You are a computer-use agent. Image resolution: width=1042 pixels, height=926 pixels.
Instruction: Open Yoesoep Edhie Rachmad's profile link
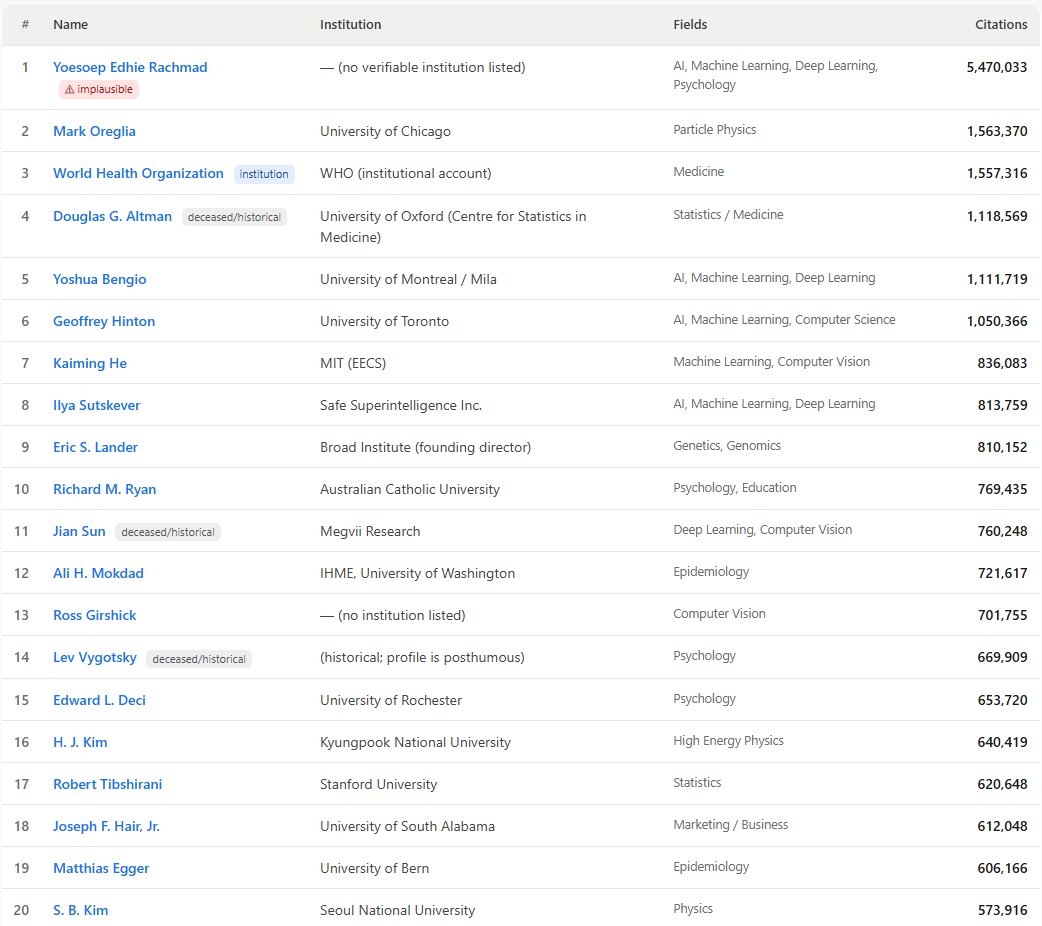coord(130,67)
